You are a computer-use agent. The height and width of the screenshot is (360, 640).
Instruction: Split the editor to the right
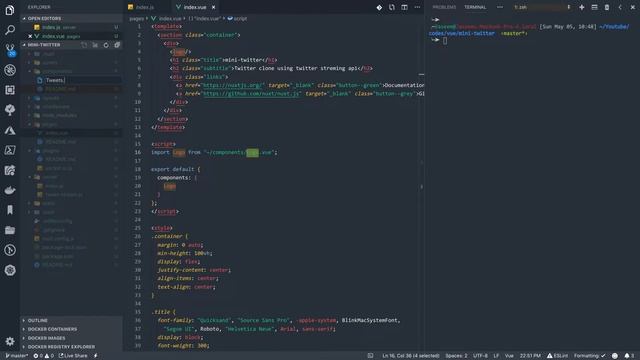click(x=404, y=7)
